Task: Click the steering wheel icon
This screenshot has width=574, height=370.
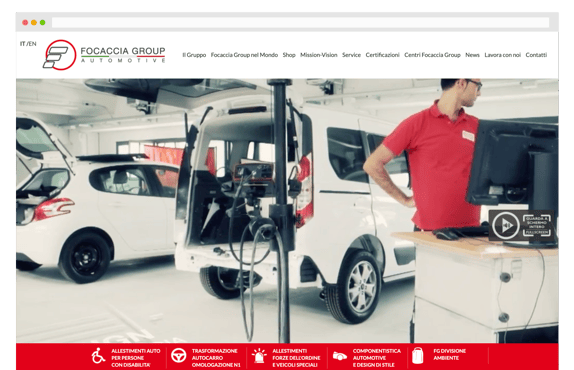Action: (178, 355)
